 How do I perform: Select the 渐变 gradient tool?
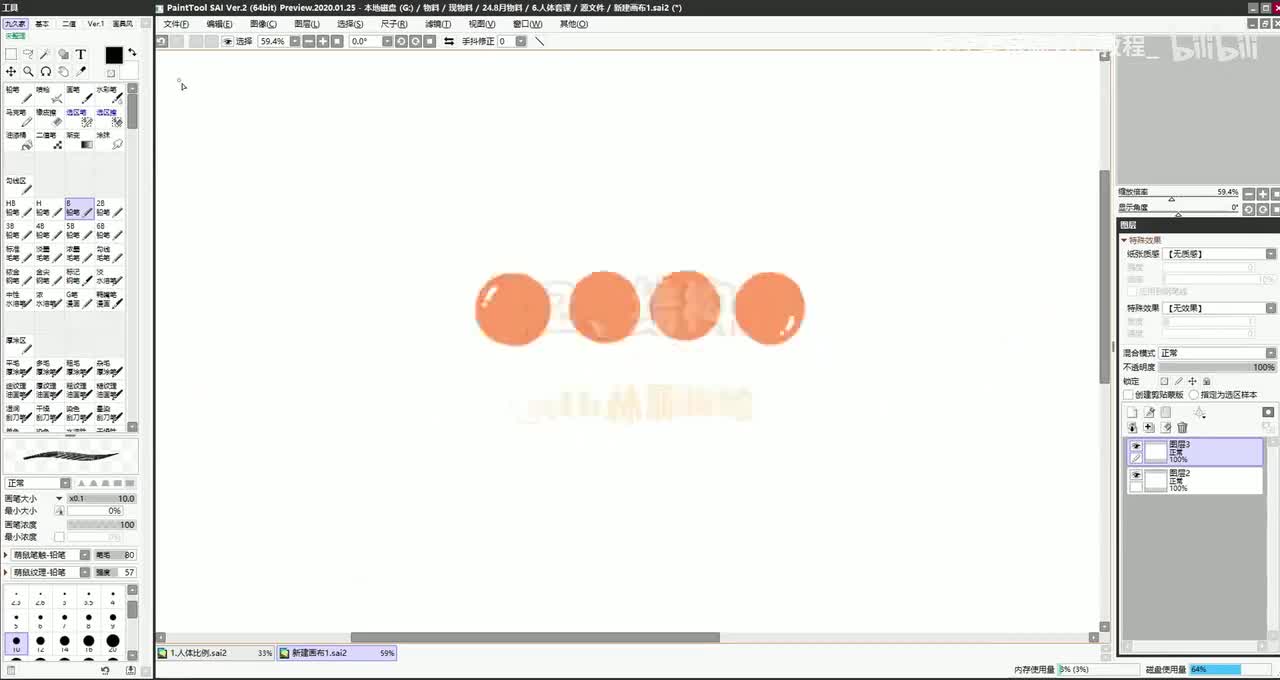click(x=79, y=141)
